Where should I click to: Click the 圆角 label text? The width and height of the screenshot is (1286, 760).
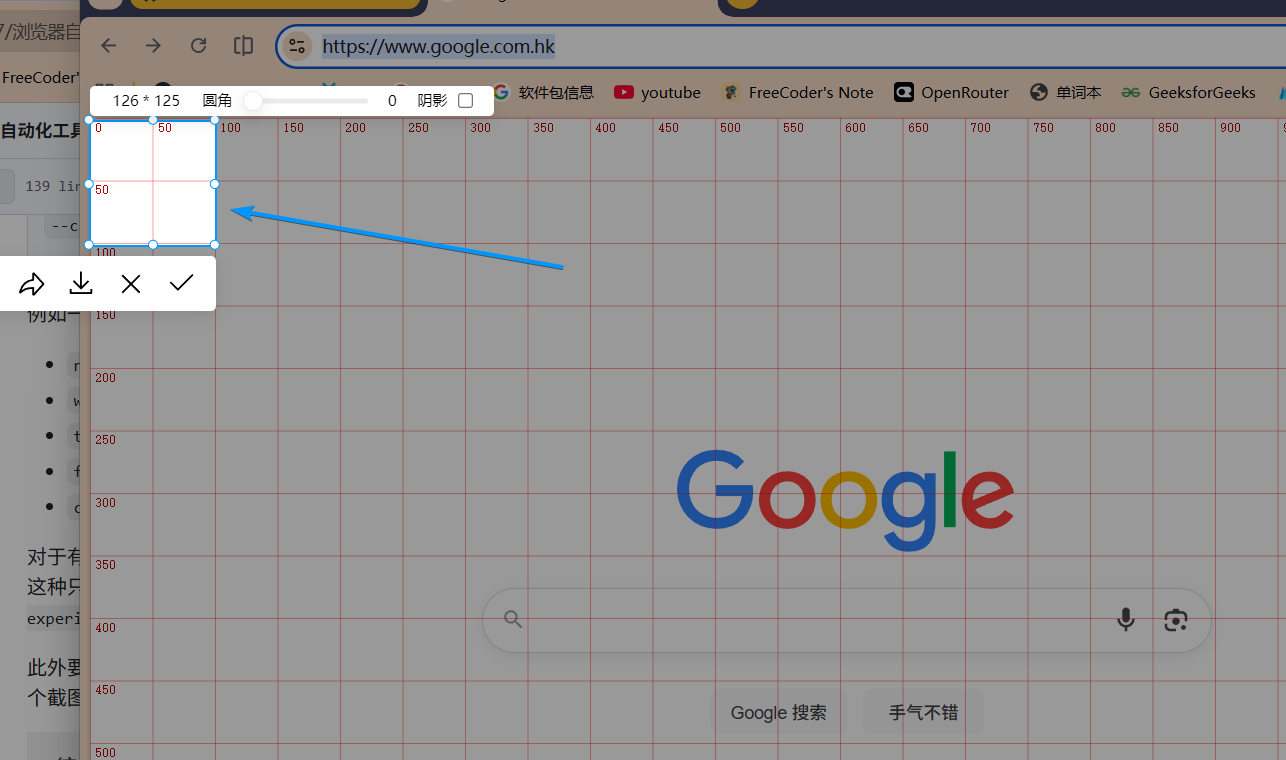pos(217,101)
